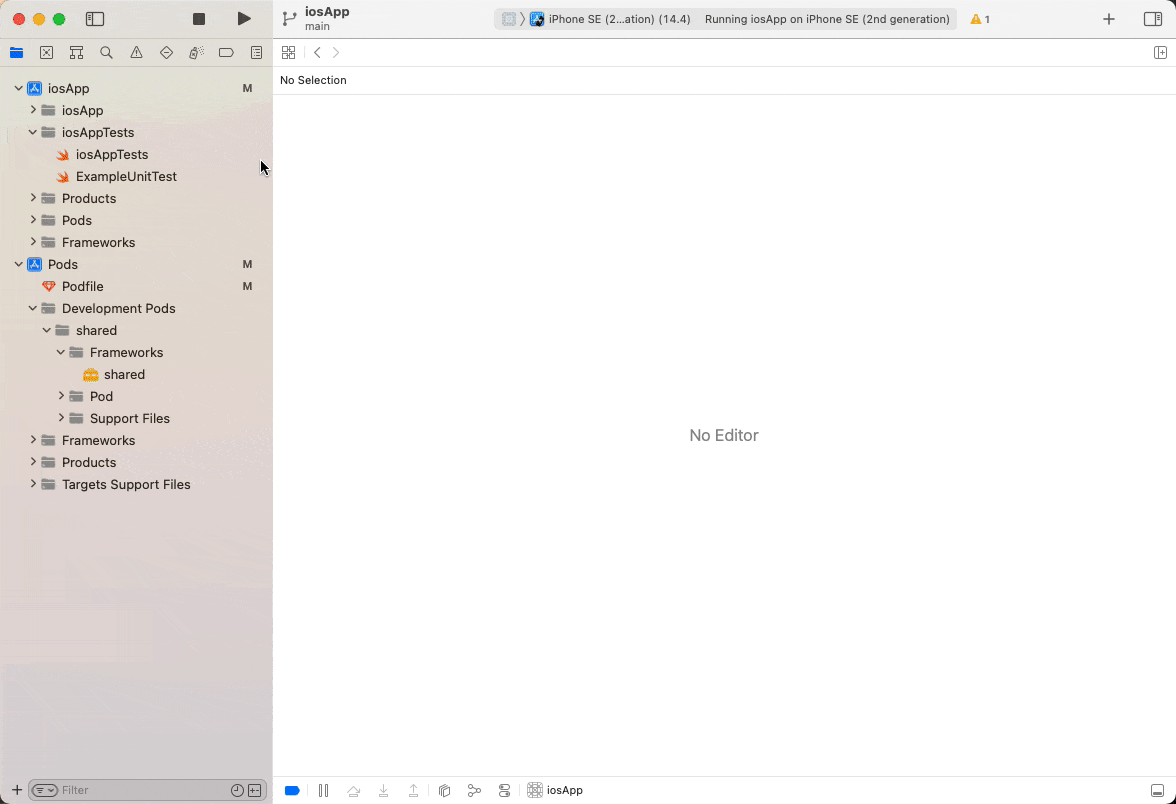Screen dimensions: 1176x804
Task: Collapse the shared pod folder
Action: (46, 330)
